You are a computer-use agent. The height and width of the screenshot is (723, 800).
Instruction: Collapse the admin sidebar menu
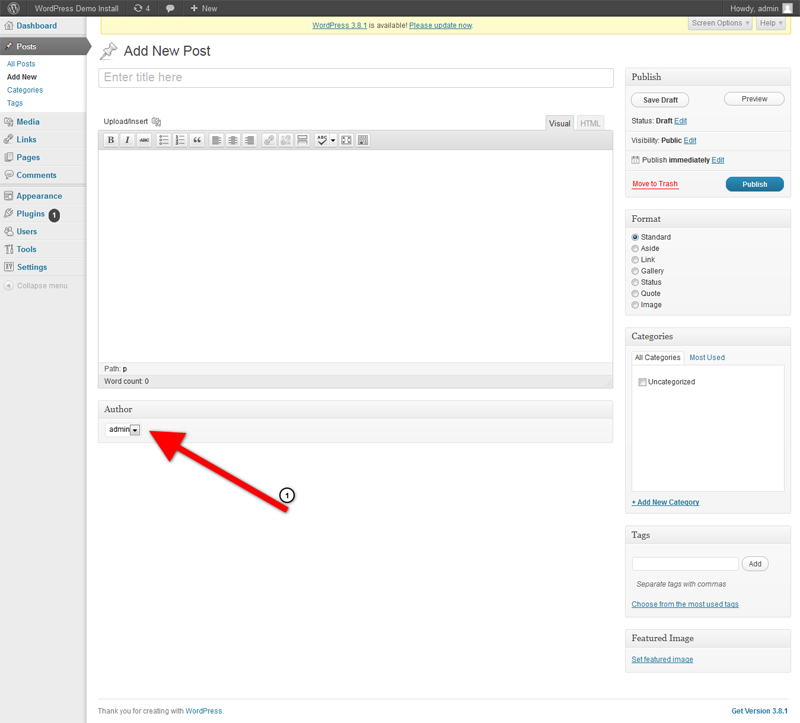click(36, 286)
